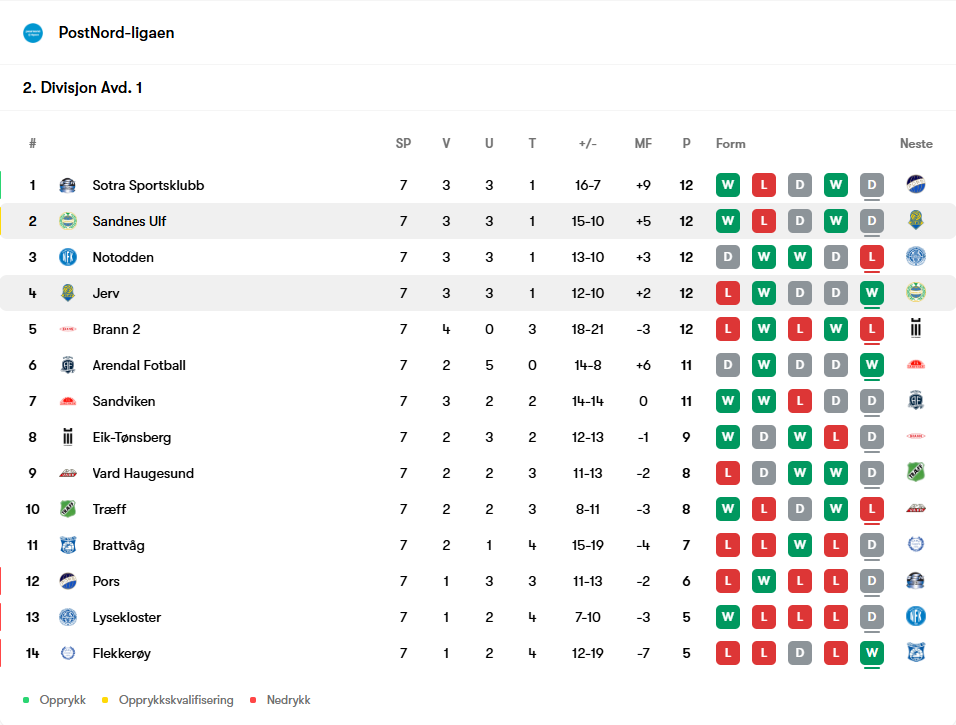Click the PostNord-ligaen title link

tap(116, 33)
